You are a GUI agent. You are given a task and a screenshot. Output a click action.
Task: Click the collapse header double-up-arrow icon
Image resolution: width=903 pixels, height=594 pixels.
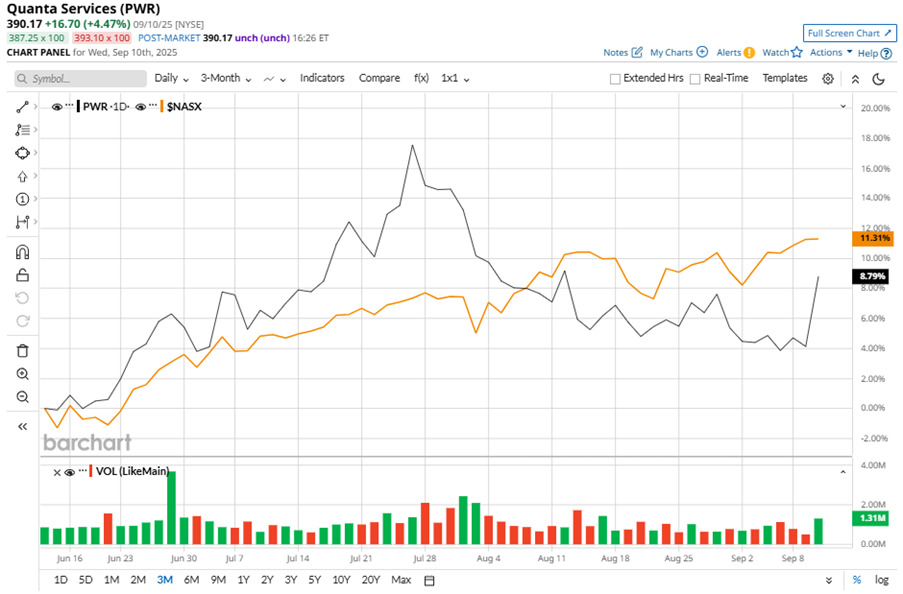click(855, 80)
